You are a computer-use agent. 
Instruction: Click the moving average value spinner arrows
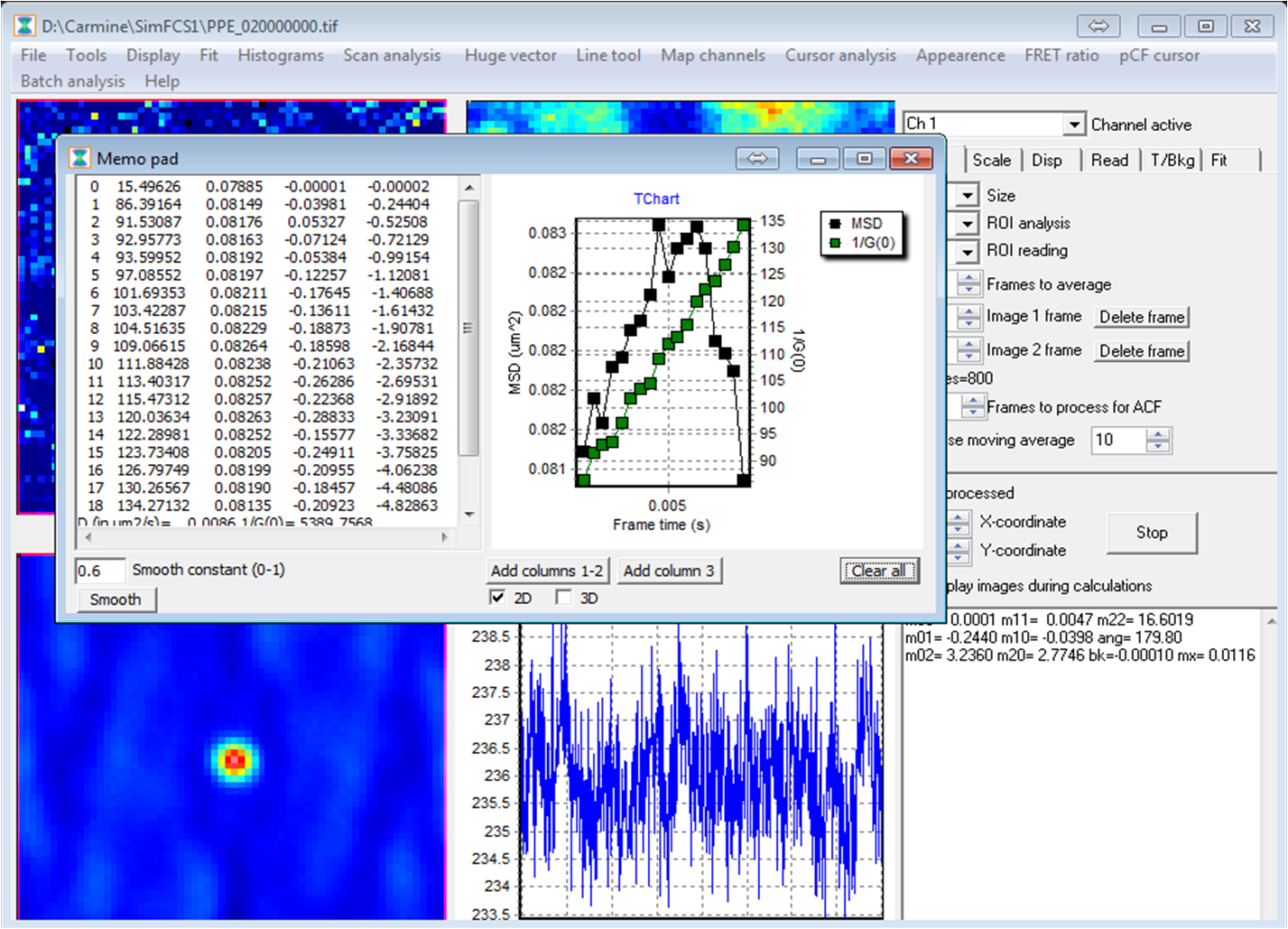1158,441
